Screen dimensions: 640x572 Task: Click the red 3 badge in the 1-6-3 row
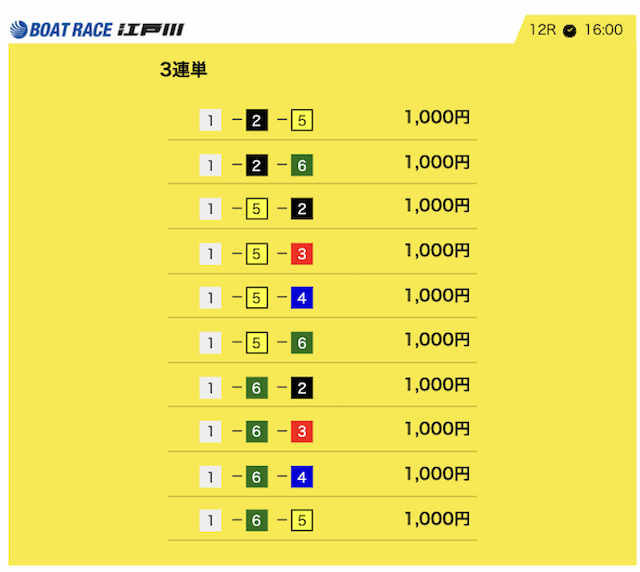(x=302, y=432)
